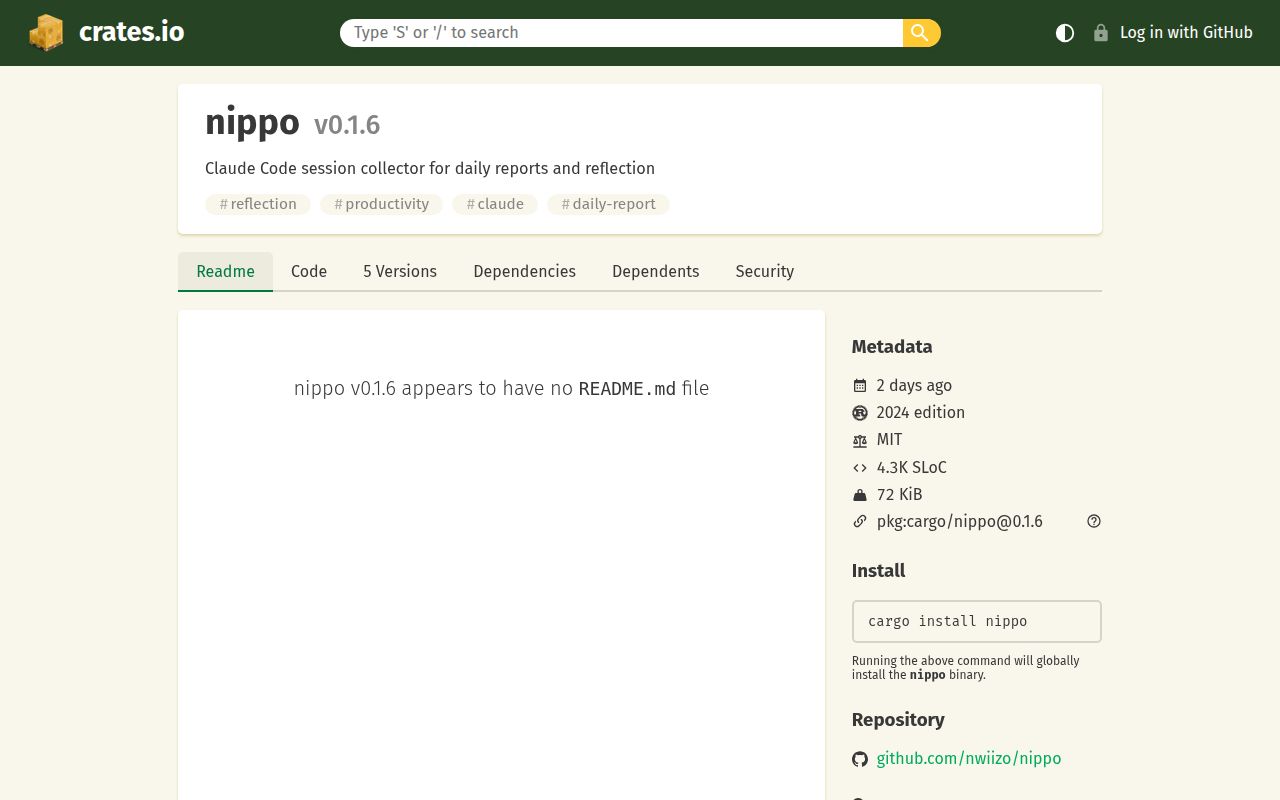Image resolution: width=1280 pixels, height=800 pixels.
Task: Click the pkg:cargo/nippo@0.1.6 purl text
Action: (960, 521)
